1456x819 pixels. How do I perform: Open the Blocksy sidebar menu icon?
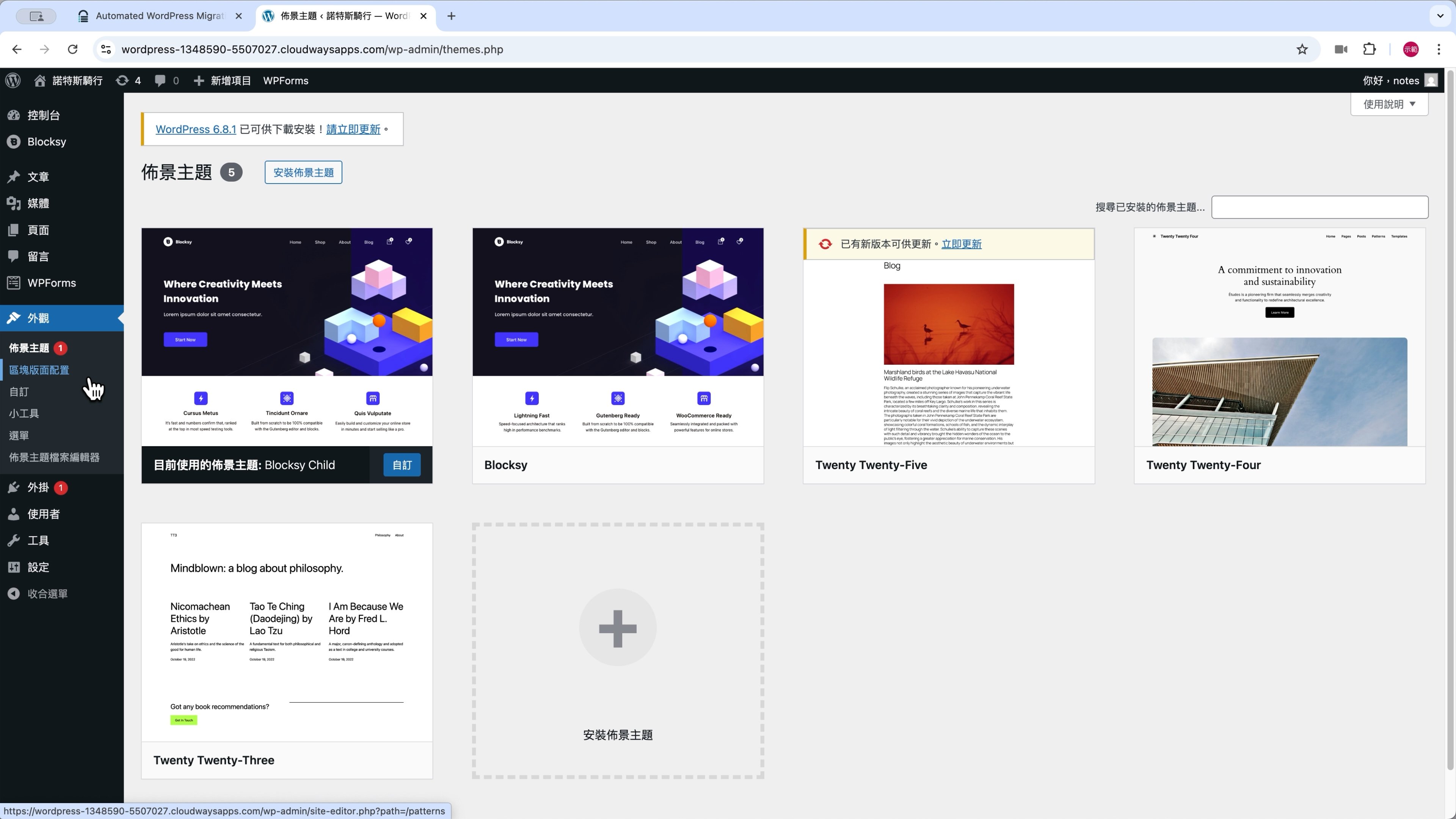click(14, 142)
